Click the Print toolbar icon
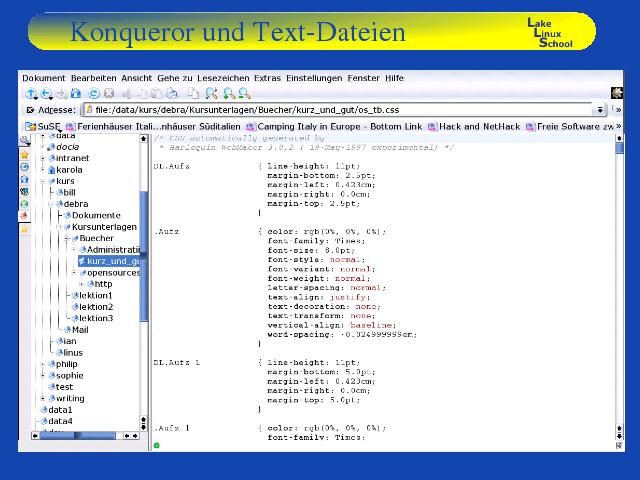This screenshot has height=480, width=640. pos(172,94)
